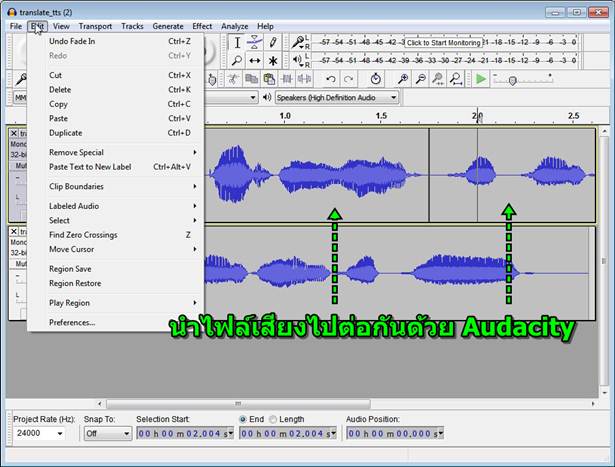The height and width of the screenshot is (467, 615).
Task: Open End time format dropdown arrow
Action: pos(333,433)
